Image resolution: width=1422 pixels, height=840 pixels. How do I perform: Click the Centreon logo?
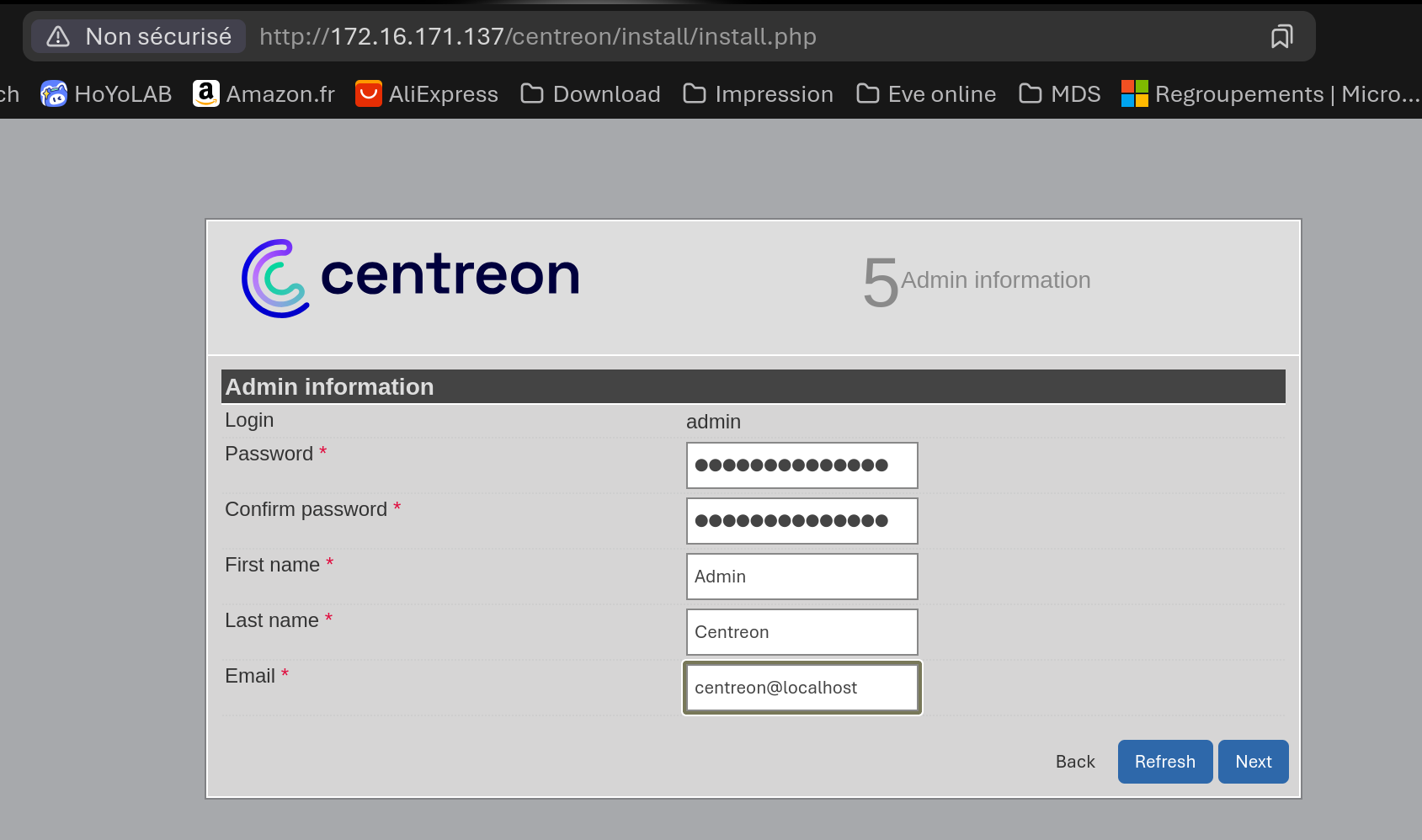point(411,278)
